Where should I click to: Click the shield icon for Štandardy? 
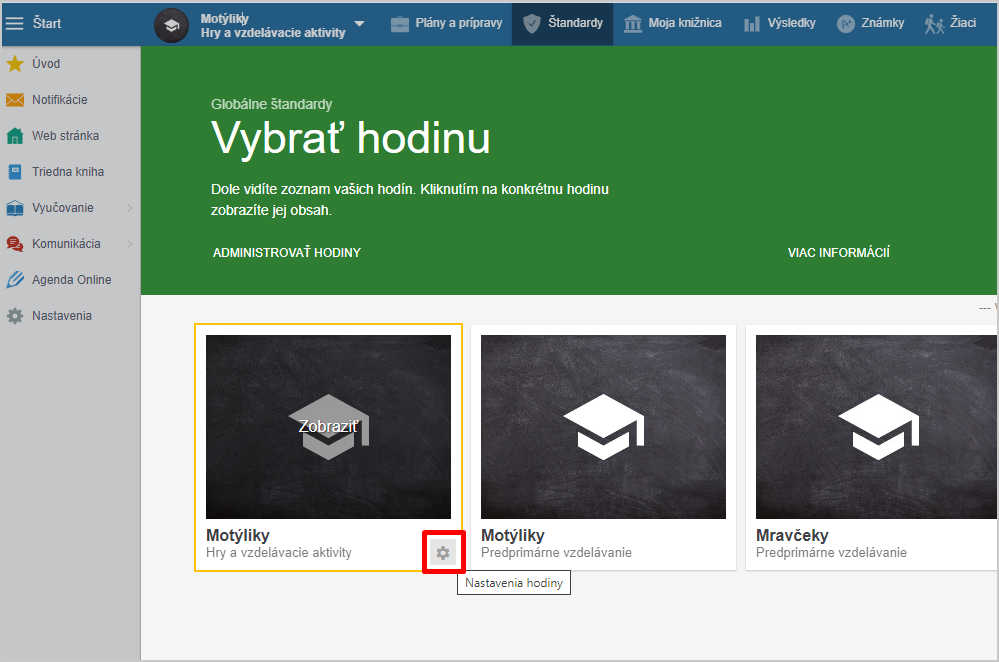pos(531,24)
